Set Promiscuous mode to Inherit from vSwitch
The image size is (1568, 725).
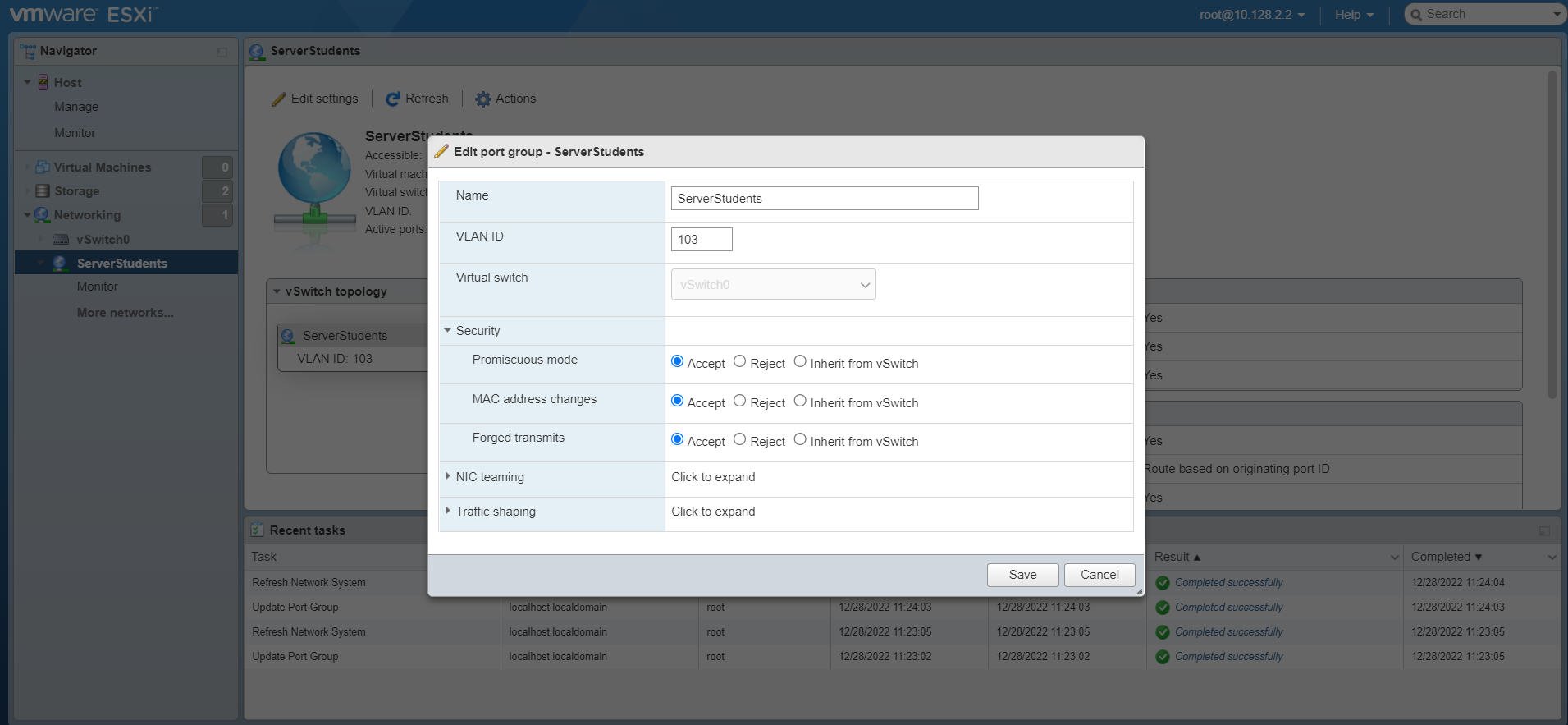coord(800,361)
